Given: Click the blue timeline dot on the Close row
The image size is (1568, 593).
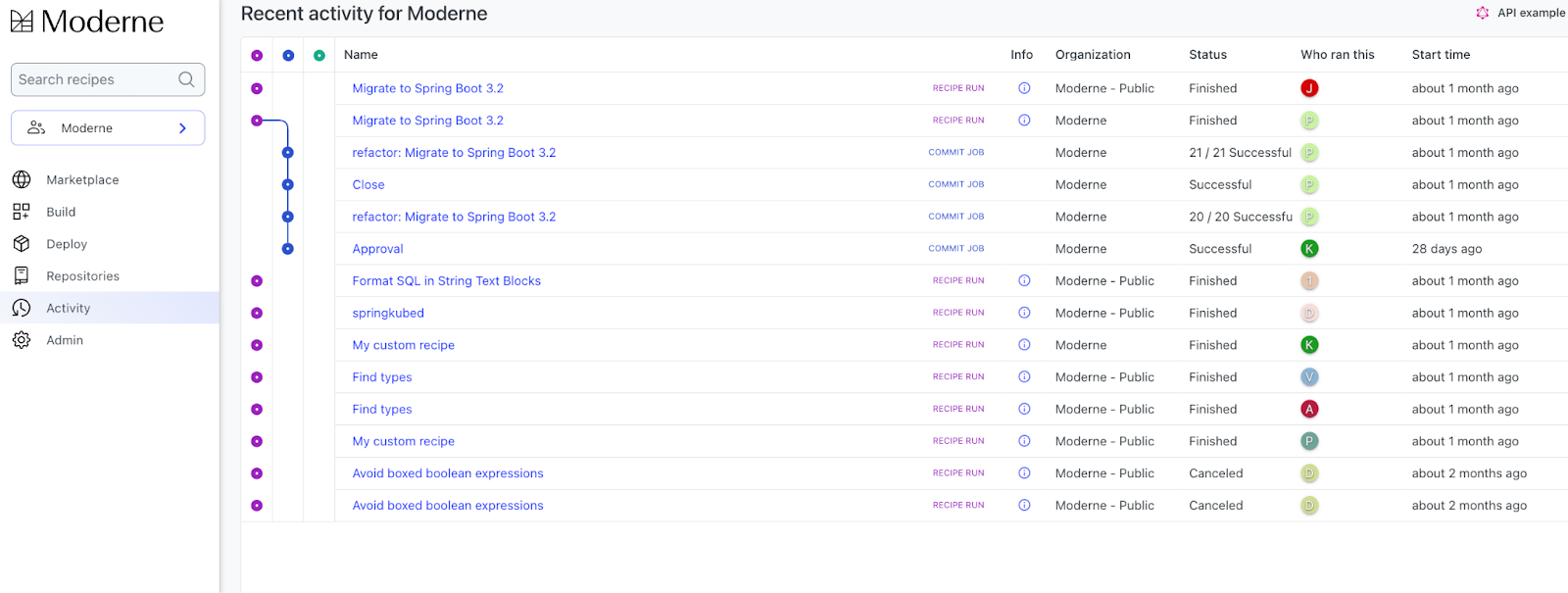Looking at the screenshot, I should (288, 184).
